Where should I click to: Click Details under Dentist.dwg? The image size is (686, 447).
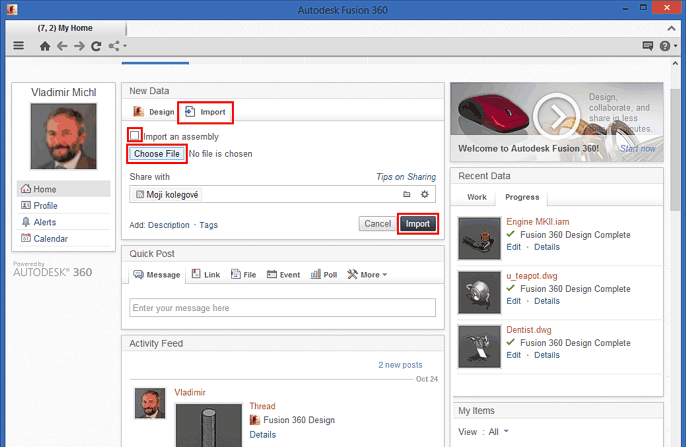(x=547, y=355)
